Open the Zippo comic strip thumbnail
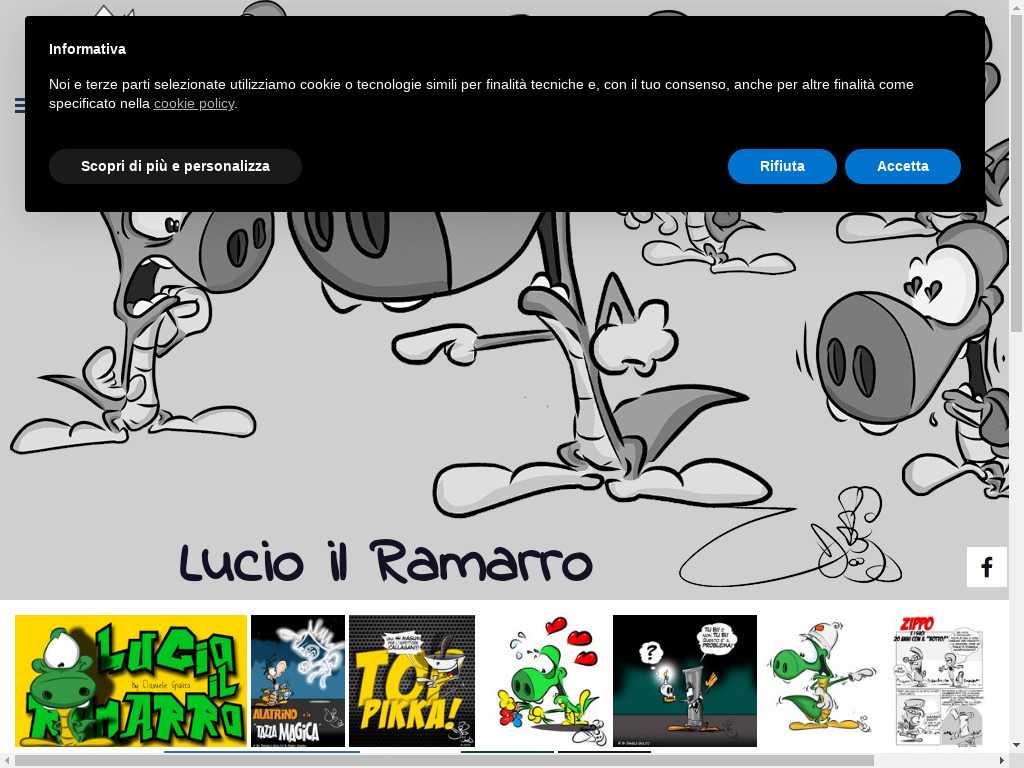 tap(938, 680)
